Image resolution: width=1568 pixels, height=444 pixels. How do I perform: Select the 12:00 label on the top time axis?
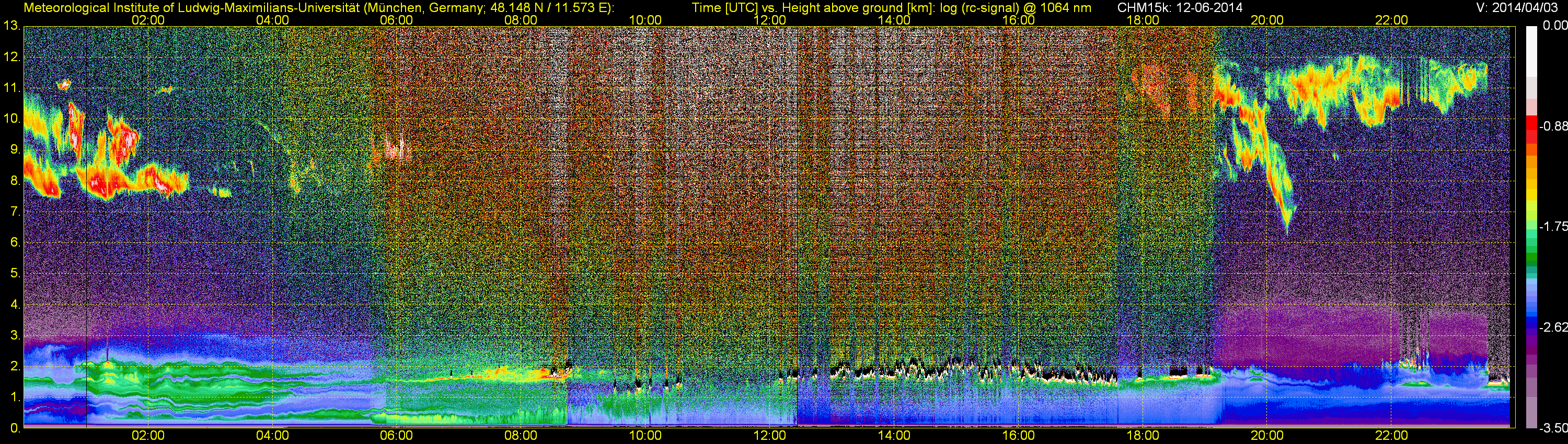click(x=769, y=20)
